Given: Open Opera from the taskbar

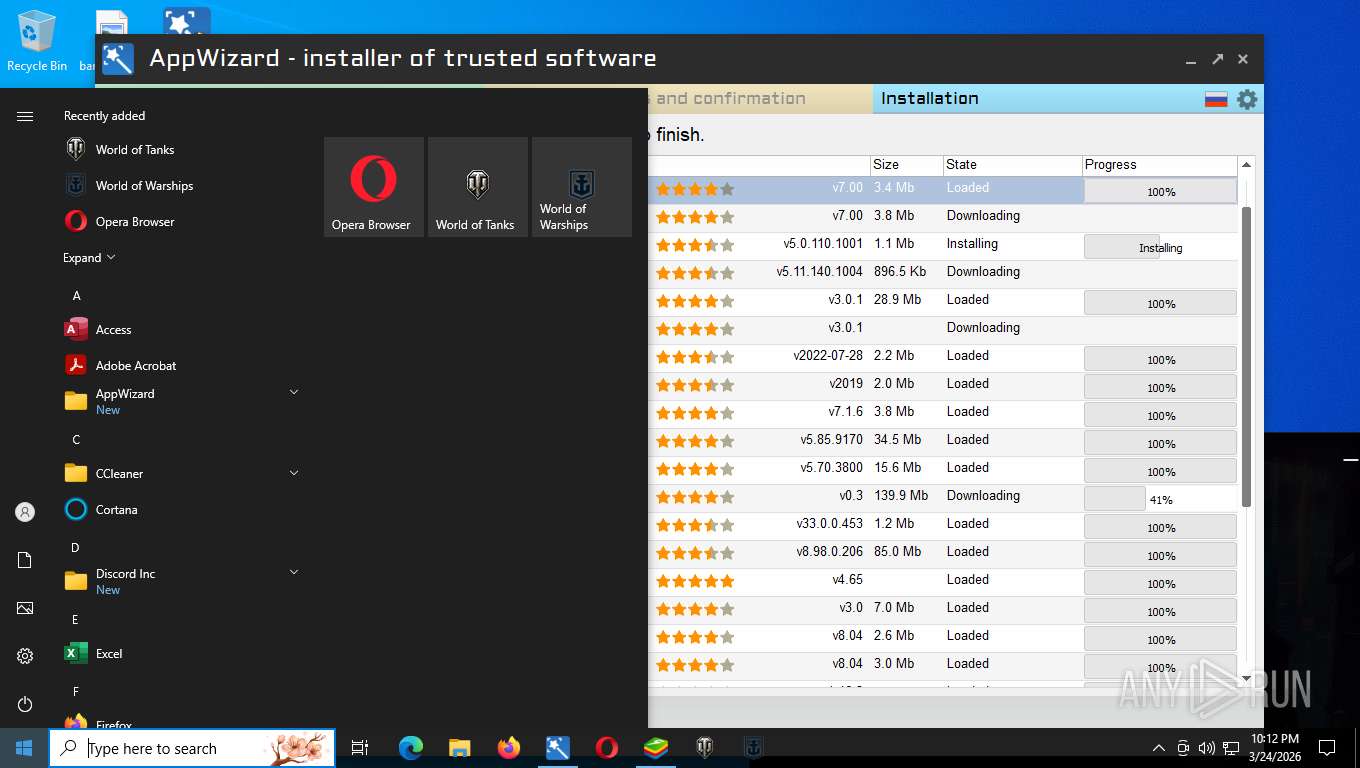Looking at the screenshot, I should pyautogui.click(x=606, y=748).
